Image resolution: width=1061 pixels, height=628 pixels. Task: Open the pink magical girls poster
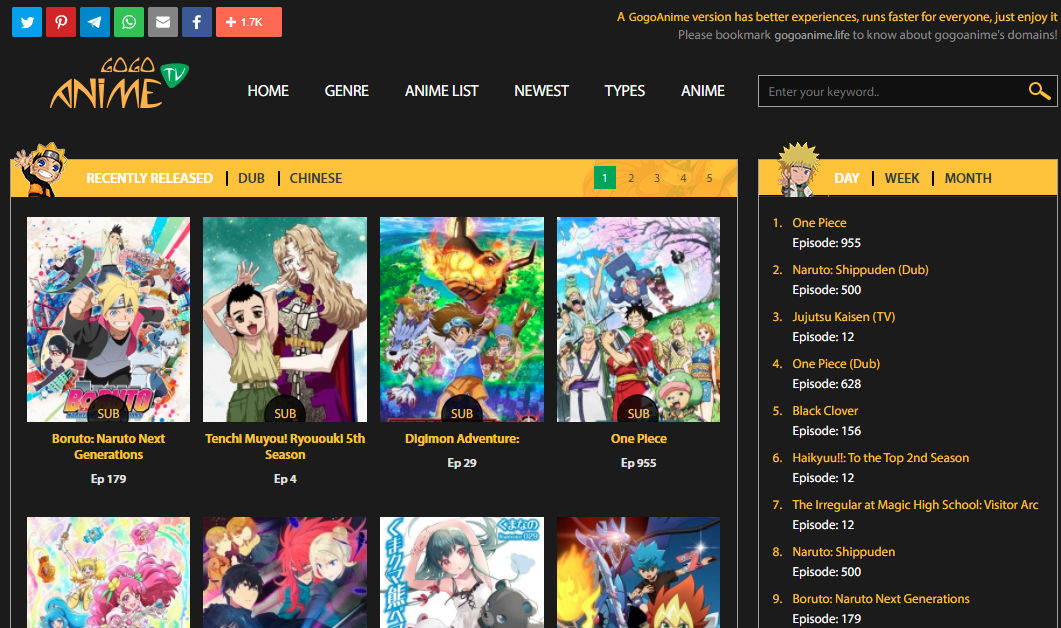point(108,573)
